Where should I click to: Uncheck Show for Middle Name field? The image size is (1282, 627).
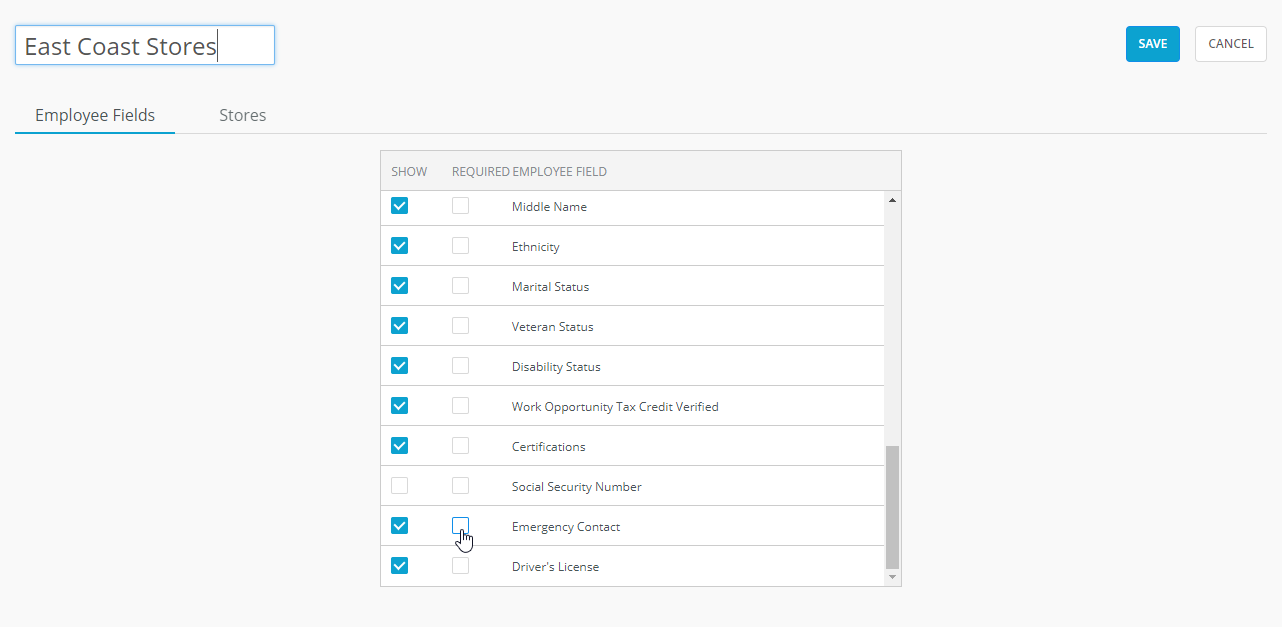tap(399, 206)
